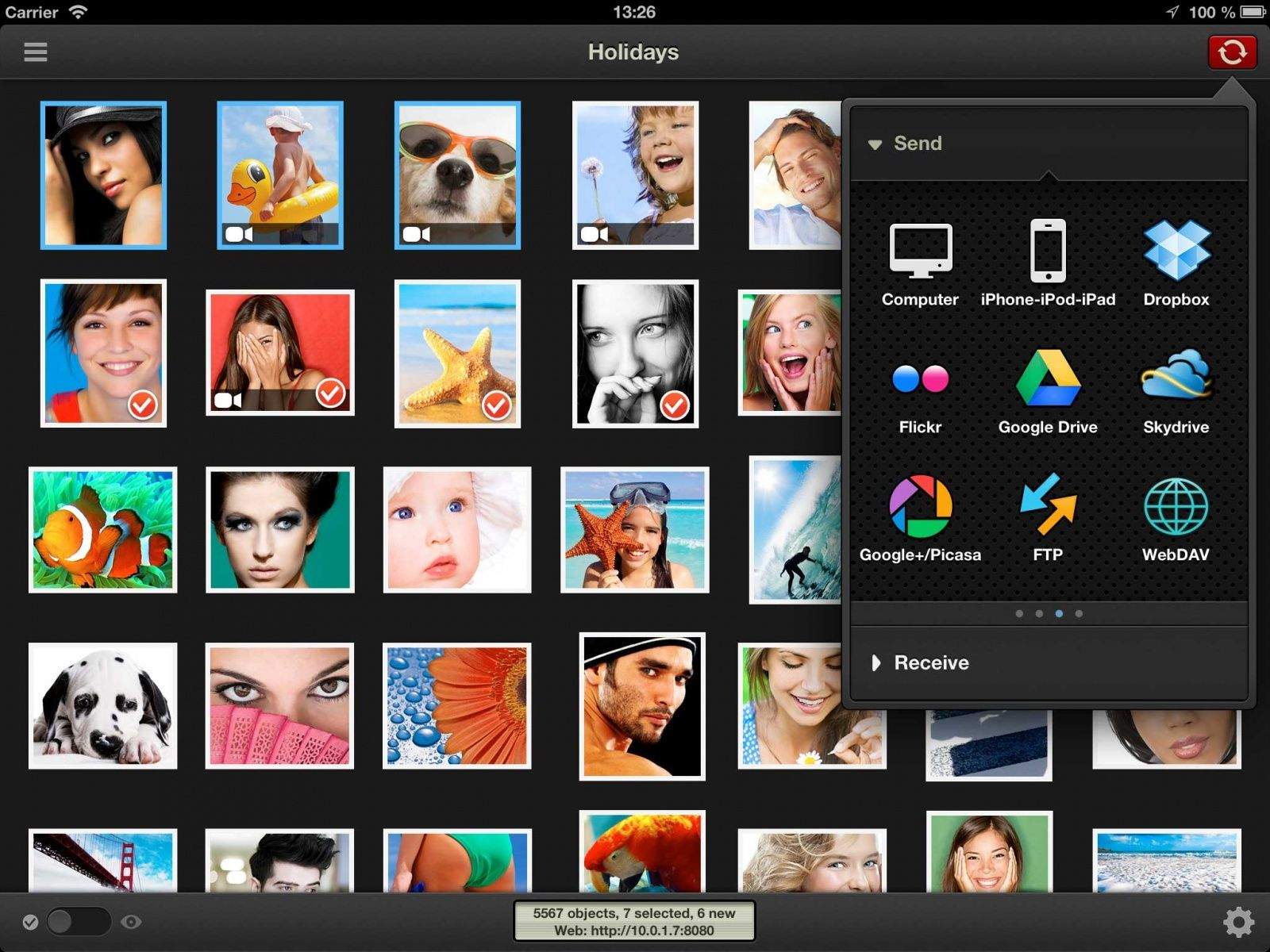Collapse the Send section
This screenshot has height=952, width=1270.
click(x=906, y=144)
